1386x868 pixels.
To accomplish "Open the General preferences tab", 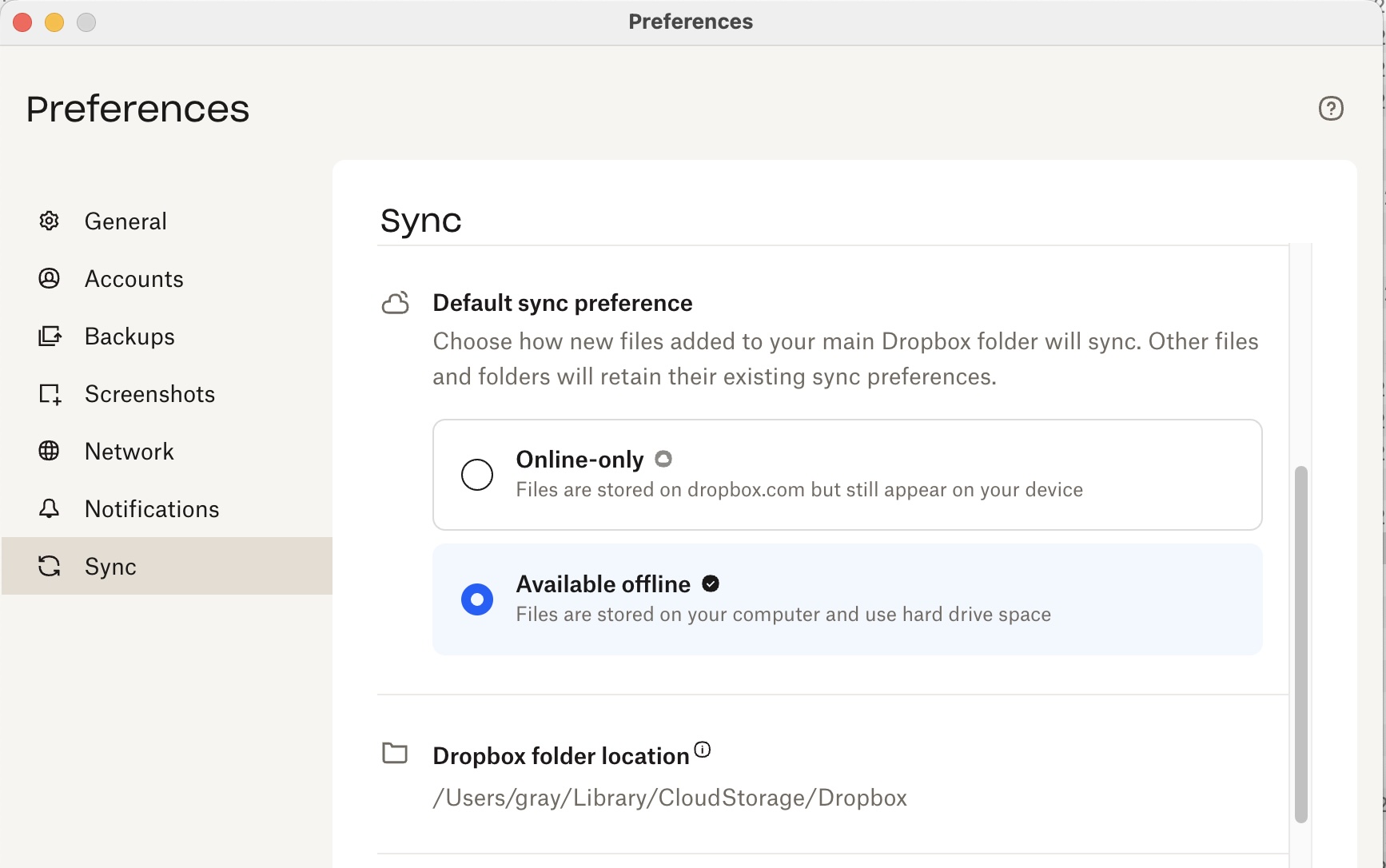I will point(125,221).
